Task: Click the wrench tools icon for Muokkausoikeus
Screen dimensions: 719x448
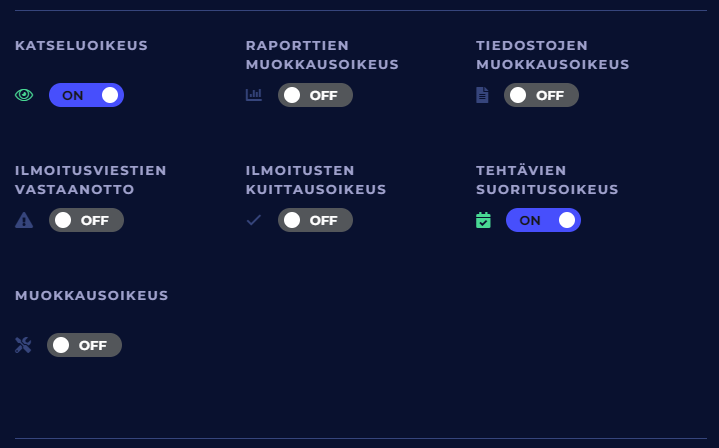Action: coord(24,345)
